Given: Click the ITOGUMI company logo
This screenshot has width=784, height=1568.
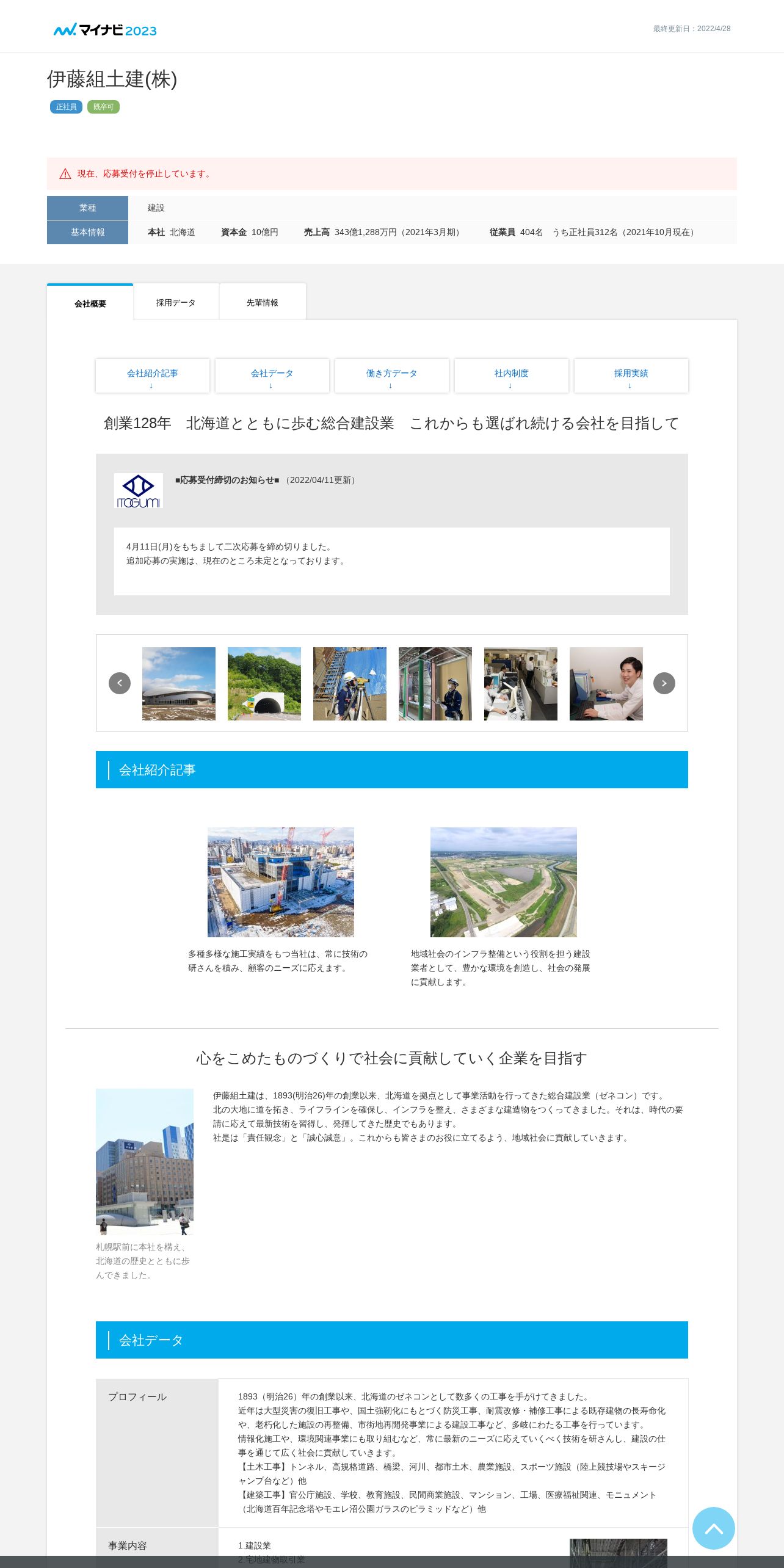Looking at the screenshot, I should pyautogui.click(x=139, y=491).
